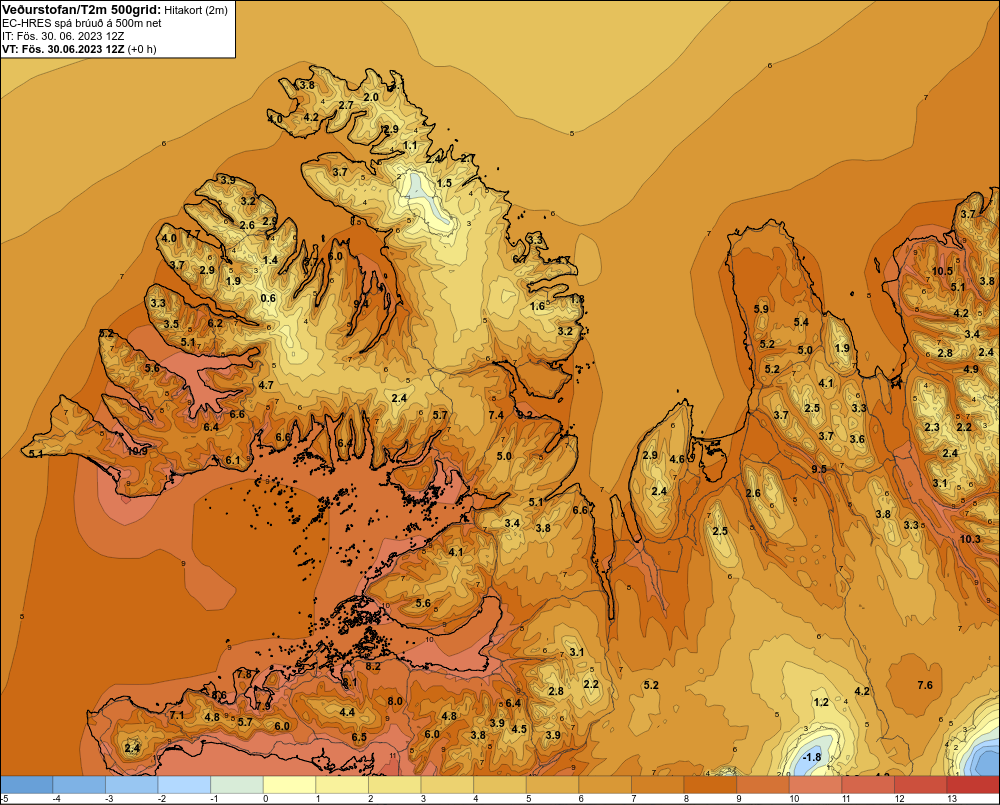Screen dimensions: 1000x805
Task: Click the legend color swatch between 12 and 13
Action: click(921, 784)
